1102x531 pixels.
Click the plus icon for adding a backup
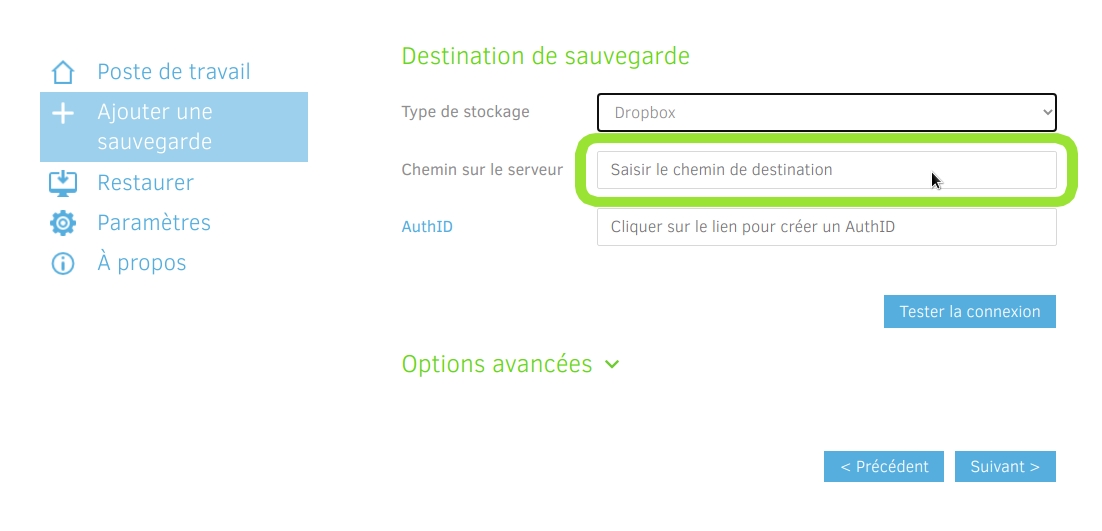(x=63, y=113)
